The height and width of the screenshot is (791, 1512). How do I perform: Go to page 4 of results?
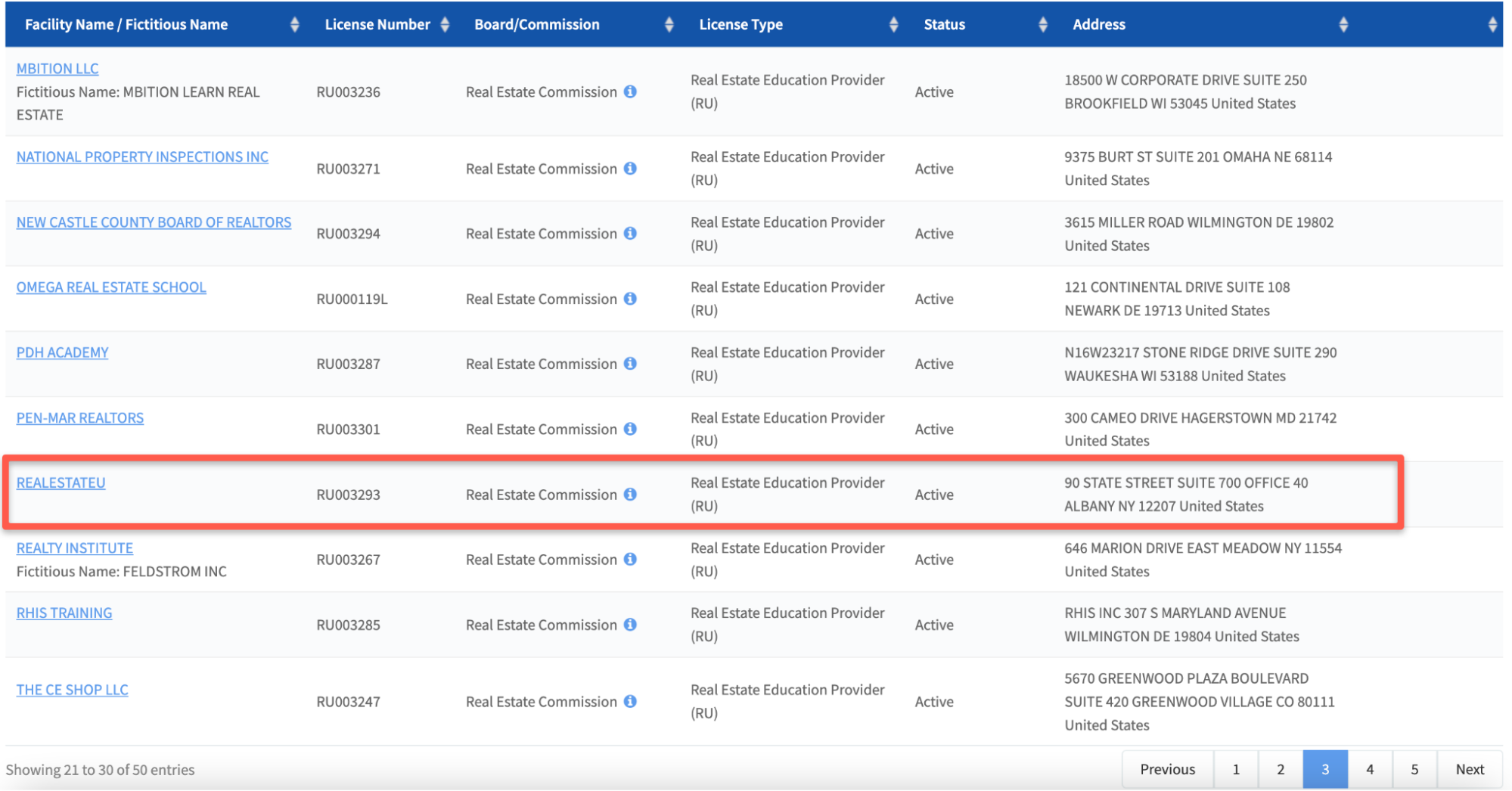pyautogui.click(x=1370, y=769)
